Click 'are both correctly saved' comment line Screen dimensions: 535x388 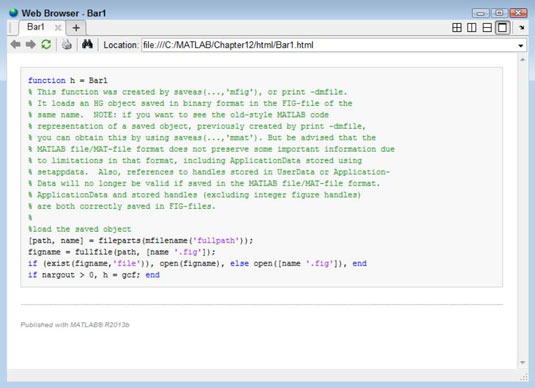[122, 206]
